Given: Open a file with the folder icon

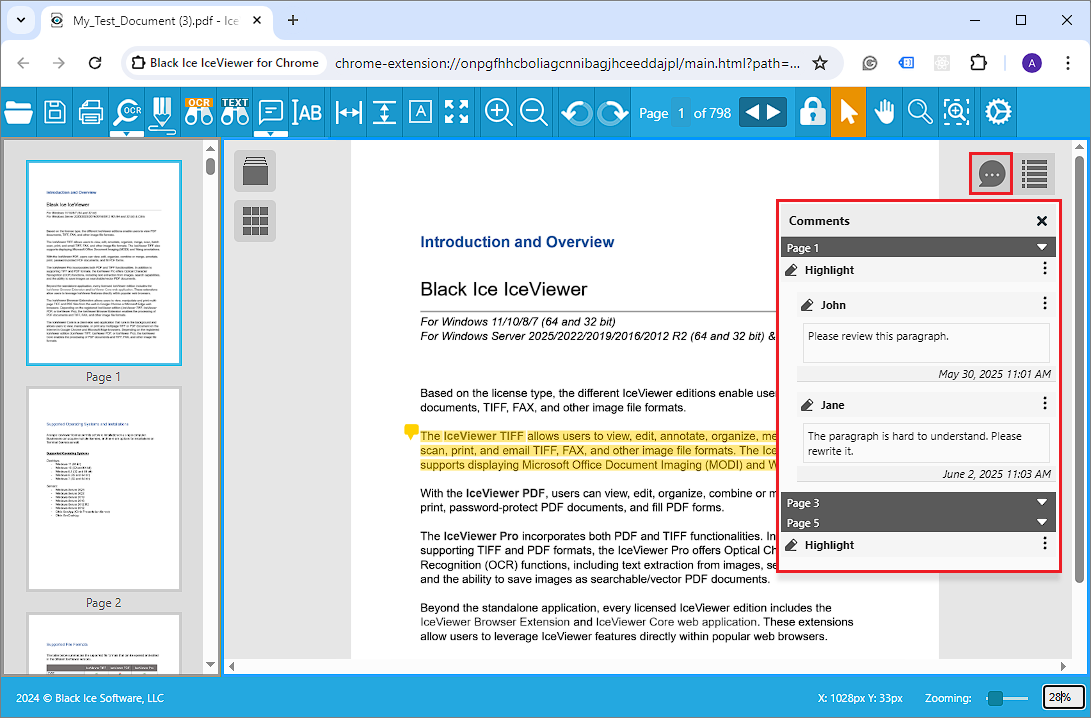Looking at the screenshot, I should click(18, 112).
